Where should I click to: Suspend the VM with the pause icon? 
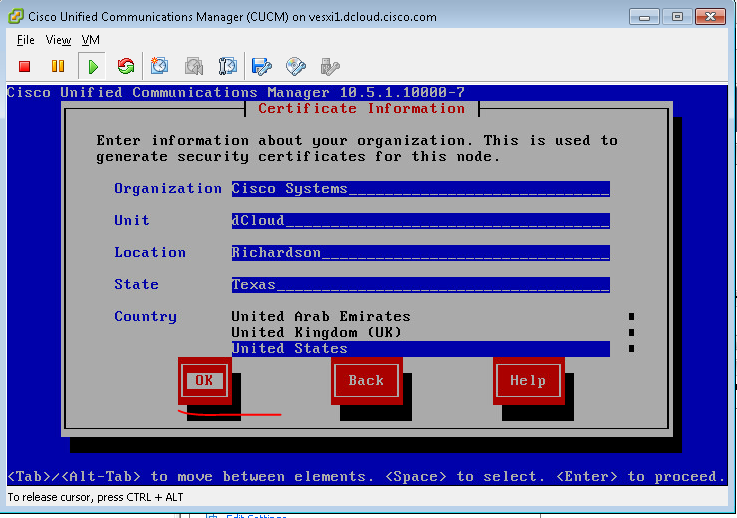(58, 66)
